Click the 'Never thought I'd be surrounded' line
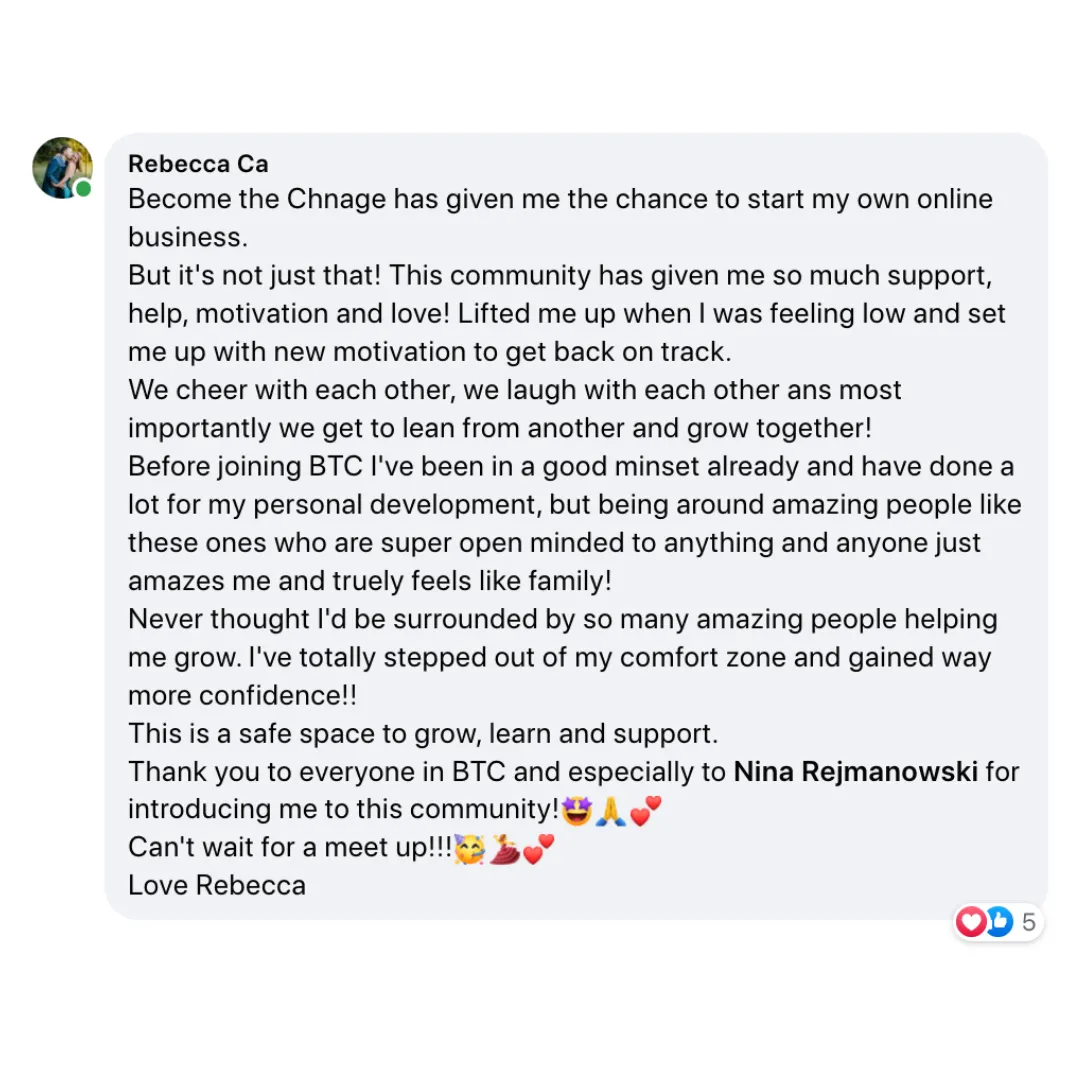 pos(563,619)
